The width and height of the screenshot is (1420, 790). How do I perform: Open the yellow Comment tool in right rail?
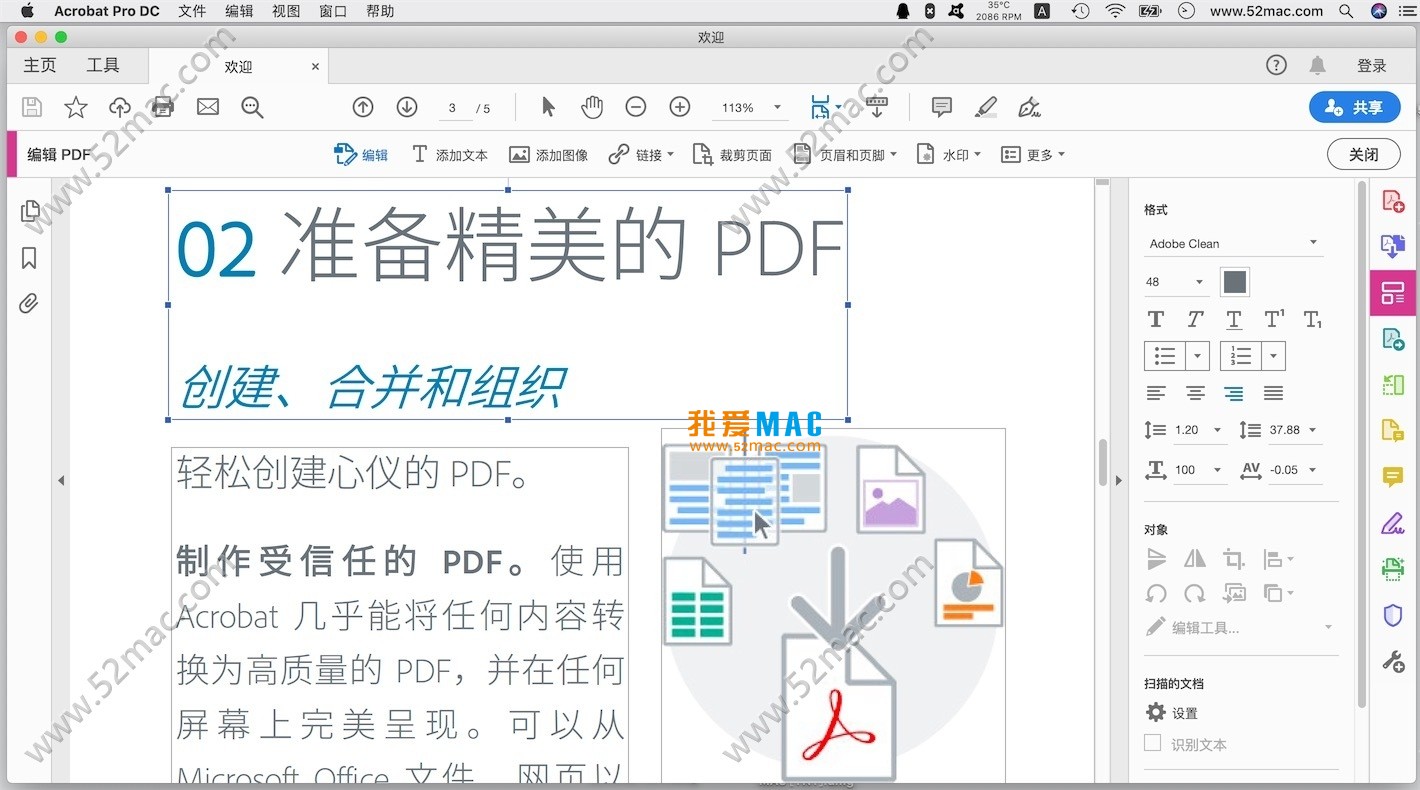point(1393,477)
